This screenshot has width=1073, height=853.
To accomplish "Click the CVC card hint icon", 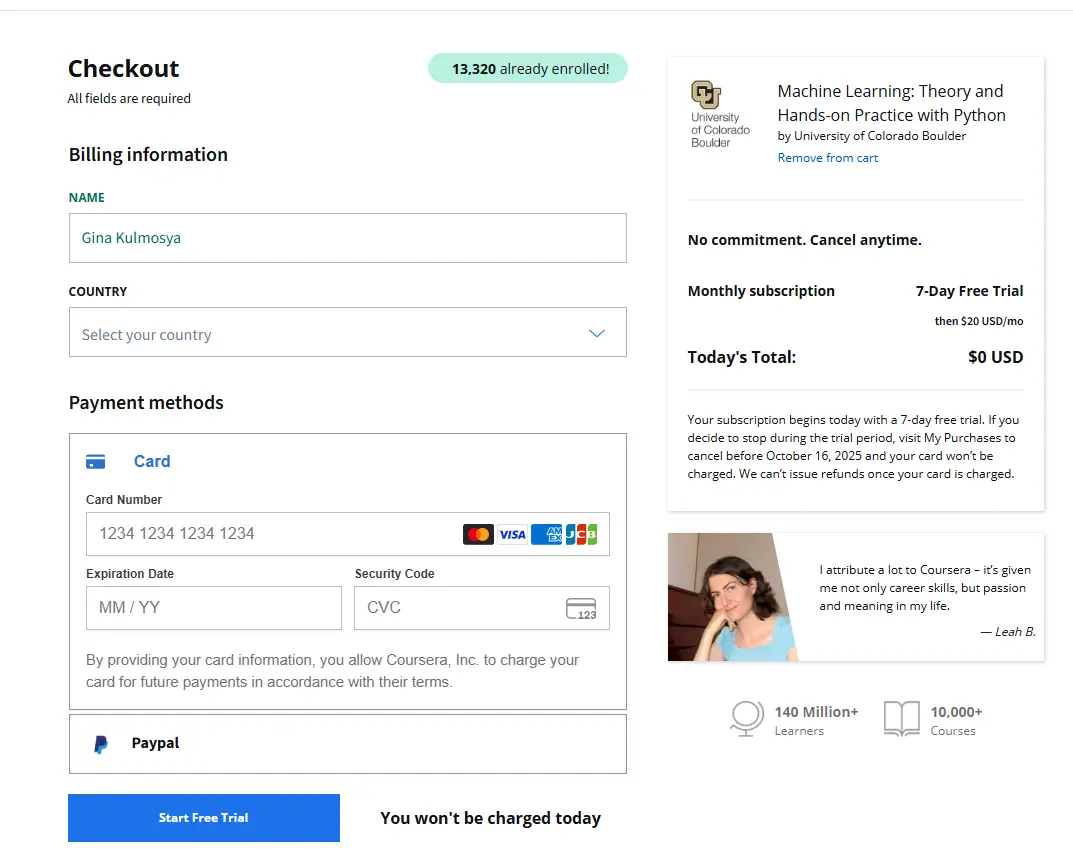I will point(581,608).
